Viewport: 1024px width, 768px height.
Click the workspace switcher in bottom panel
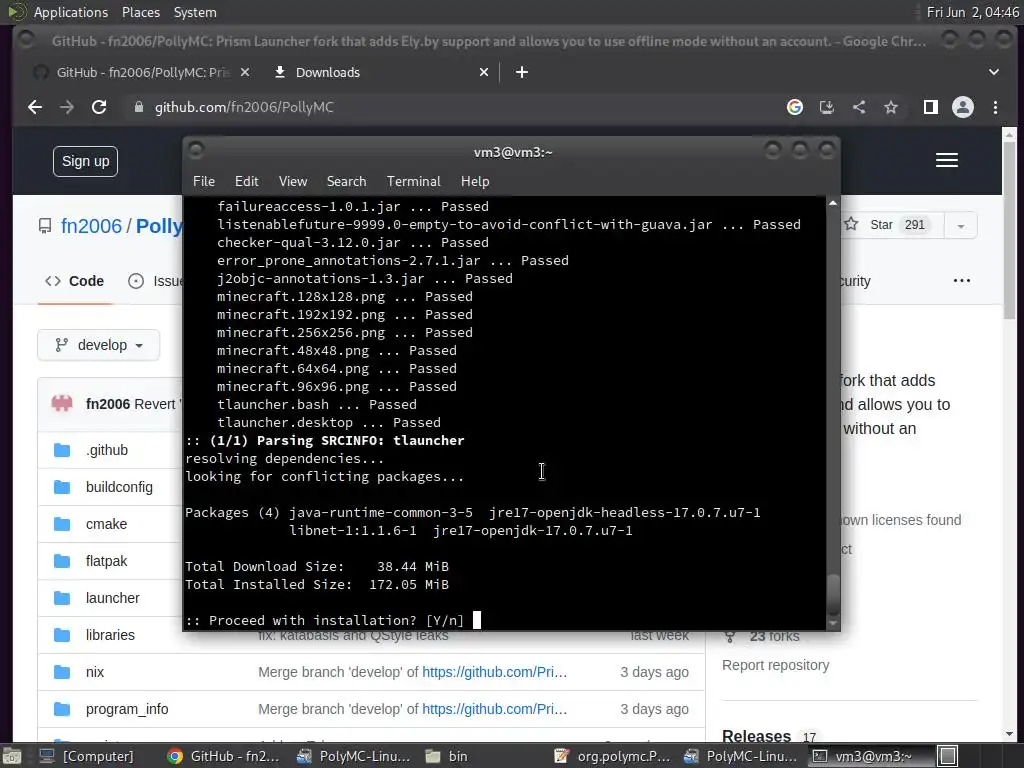tap(948, 756)
